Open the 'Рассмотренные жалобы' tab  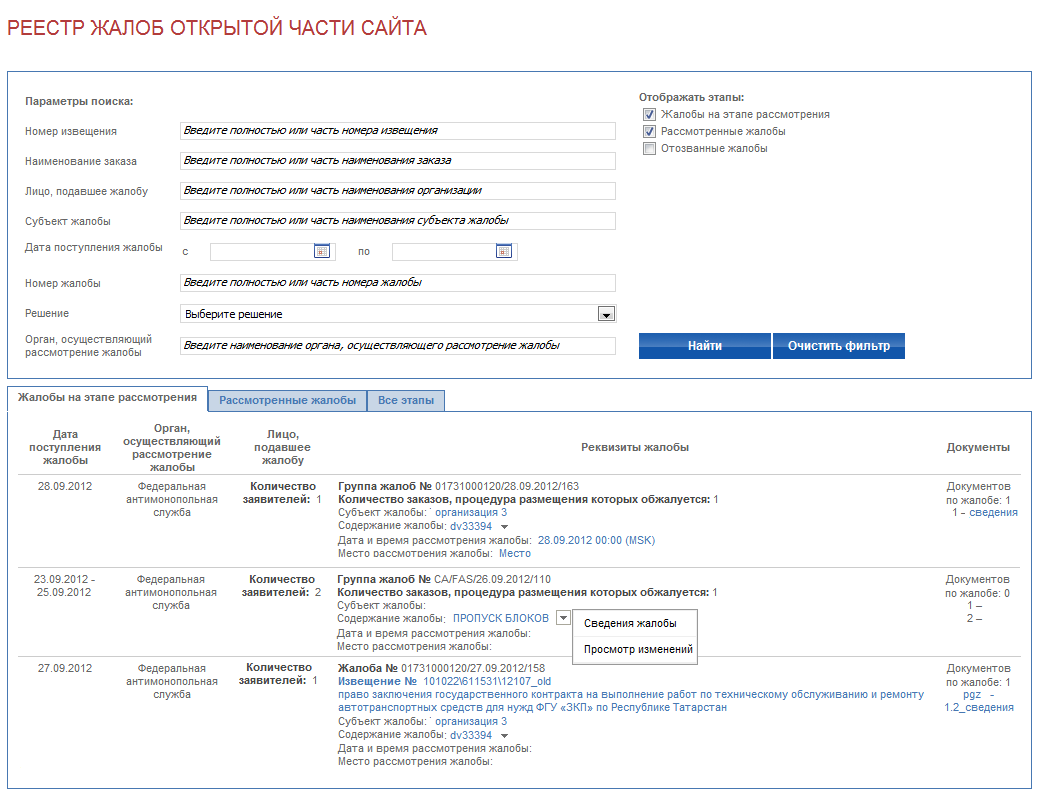tap(287, 401)
